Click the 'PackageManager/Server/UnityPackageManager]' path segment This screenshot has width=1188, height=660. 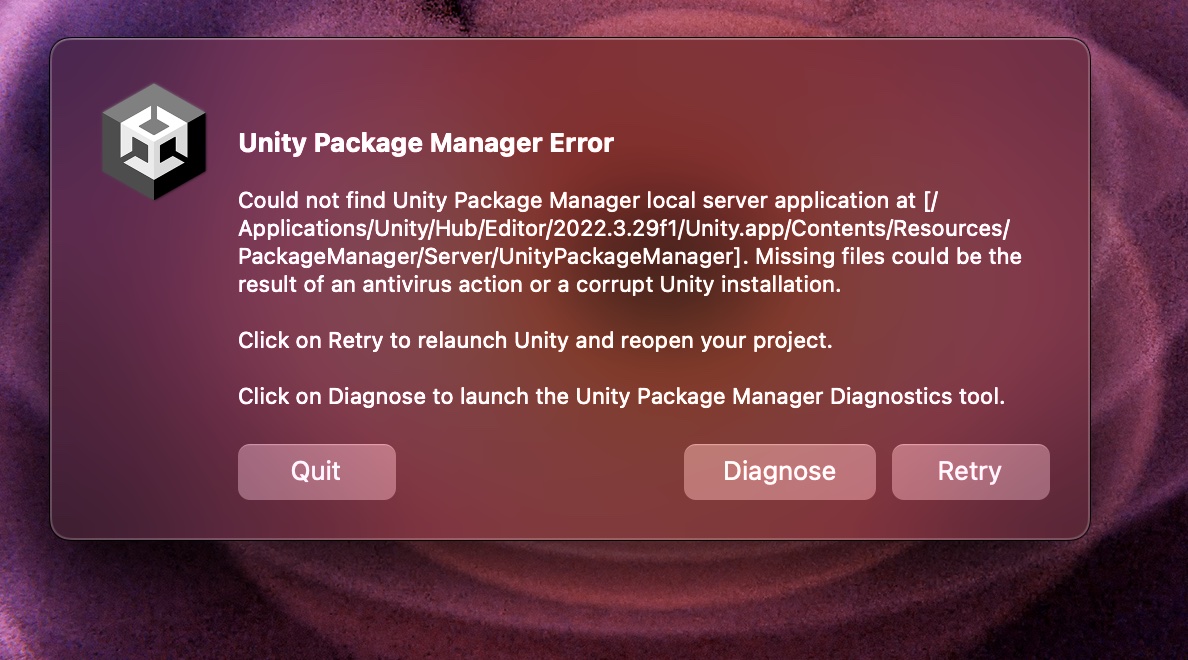click(489, 256)
